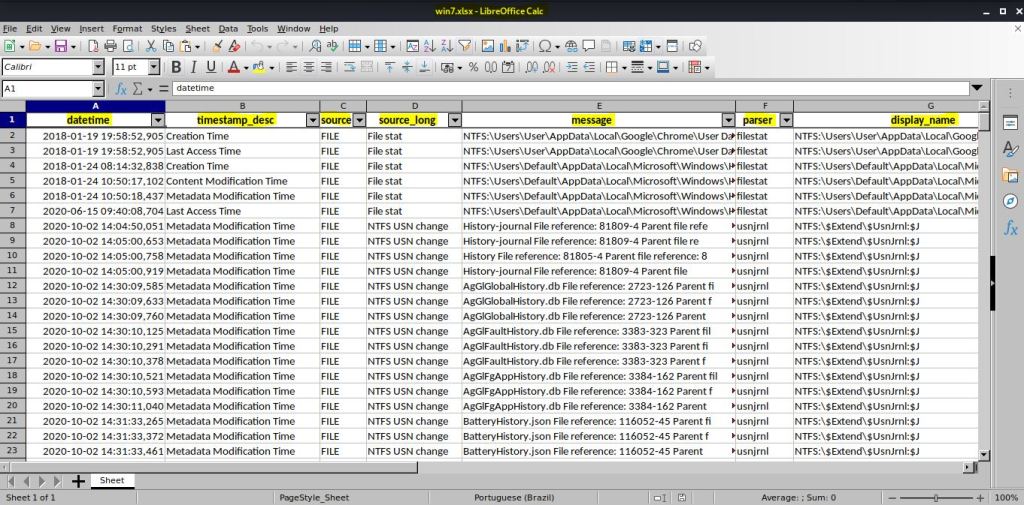Image resolution: width=1024 pixels, height=505 pixels.
Task: Click the Save document icon
Action: [60, 46]
